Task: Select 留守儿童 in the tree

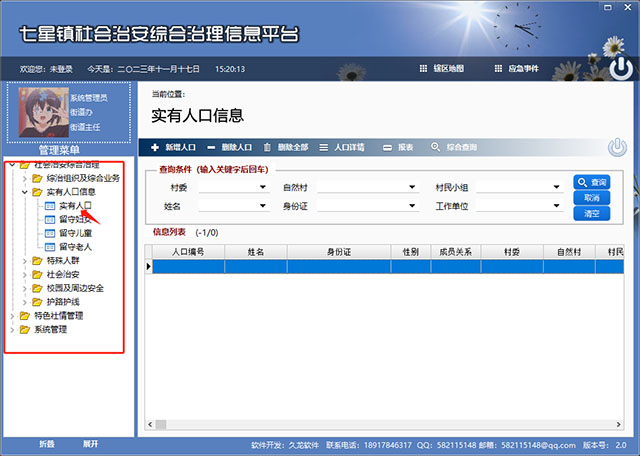Action: point(76,233)
